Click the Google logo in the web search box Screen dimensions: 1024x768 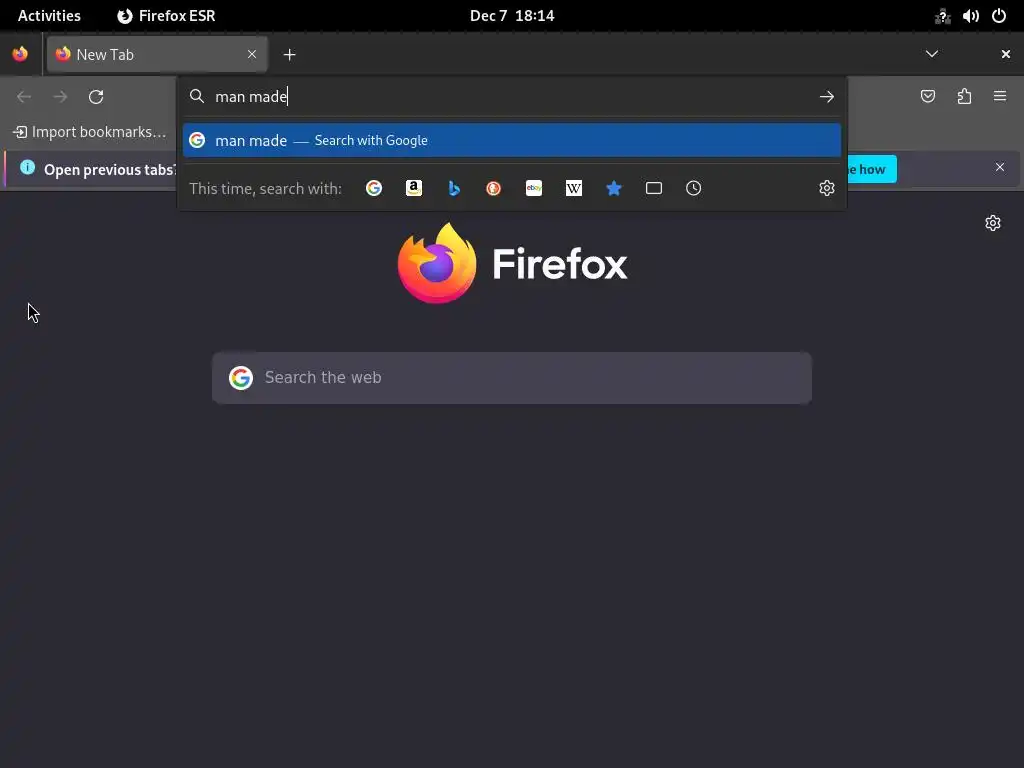[241, 377]
